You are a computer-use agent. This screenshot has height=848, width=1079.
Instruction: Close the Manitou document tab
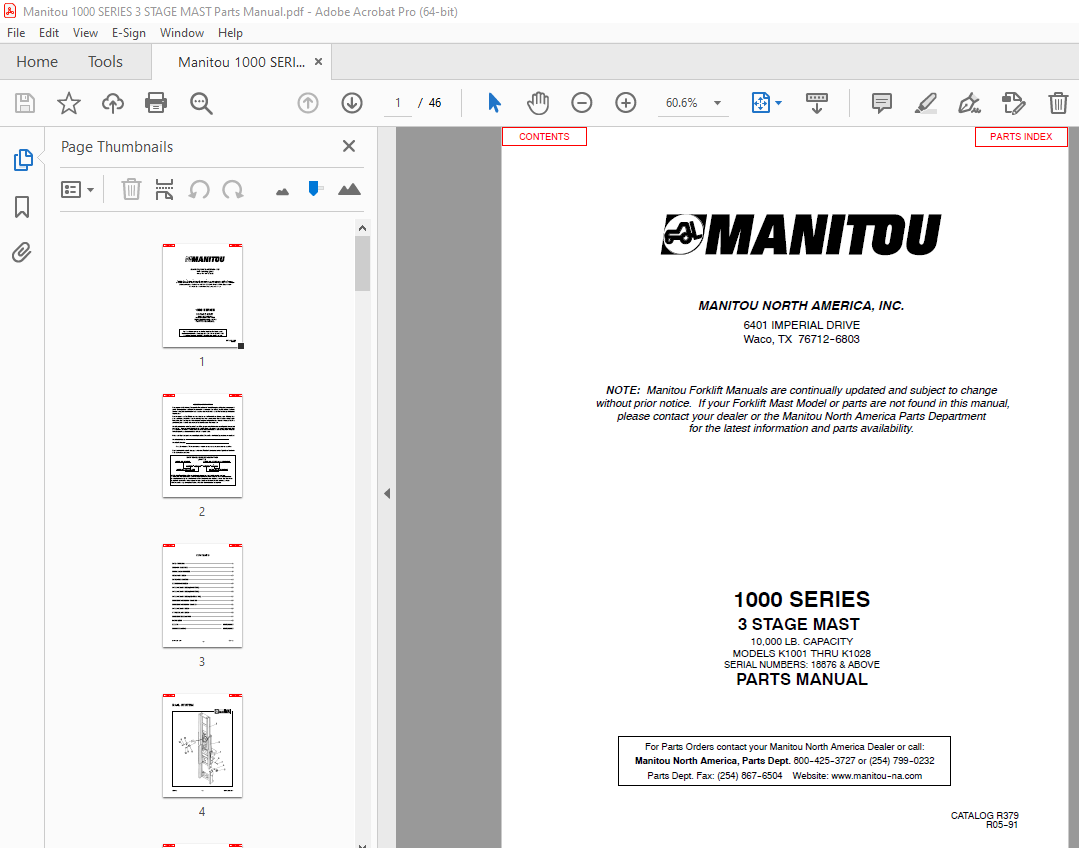point(318,62)
